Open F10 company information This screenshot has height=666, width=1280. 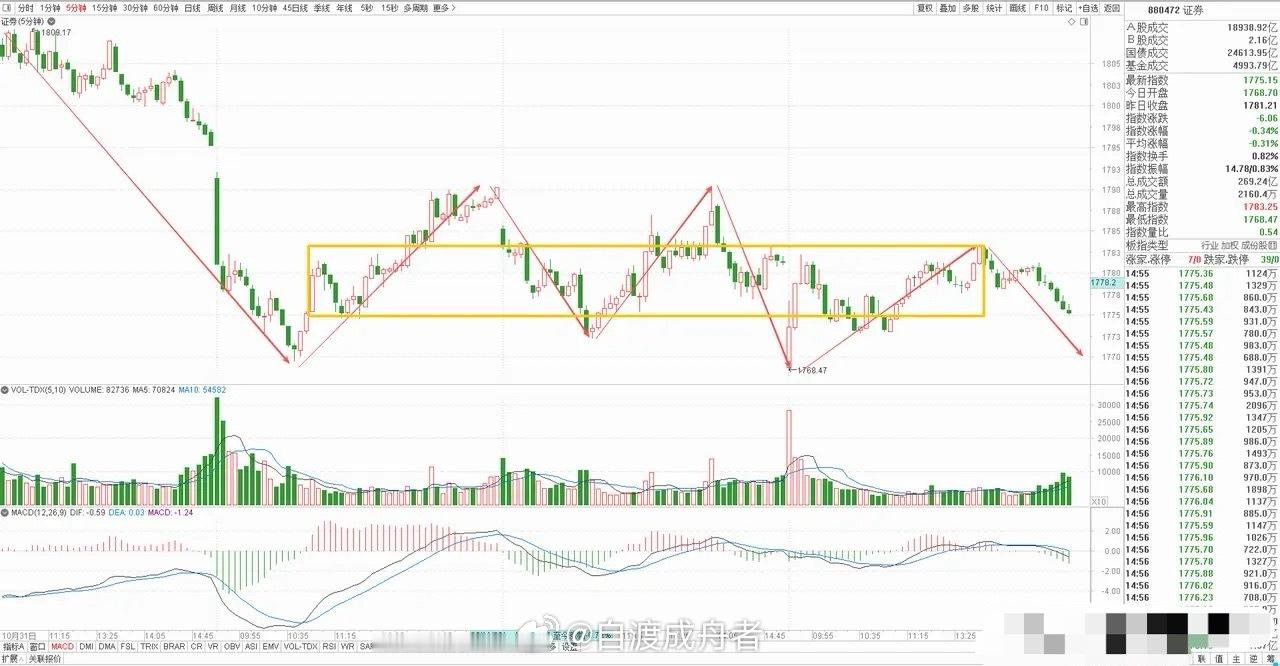[1041, 8]
